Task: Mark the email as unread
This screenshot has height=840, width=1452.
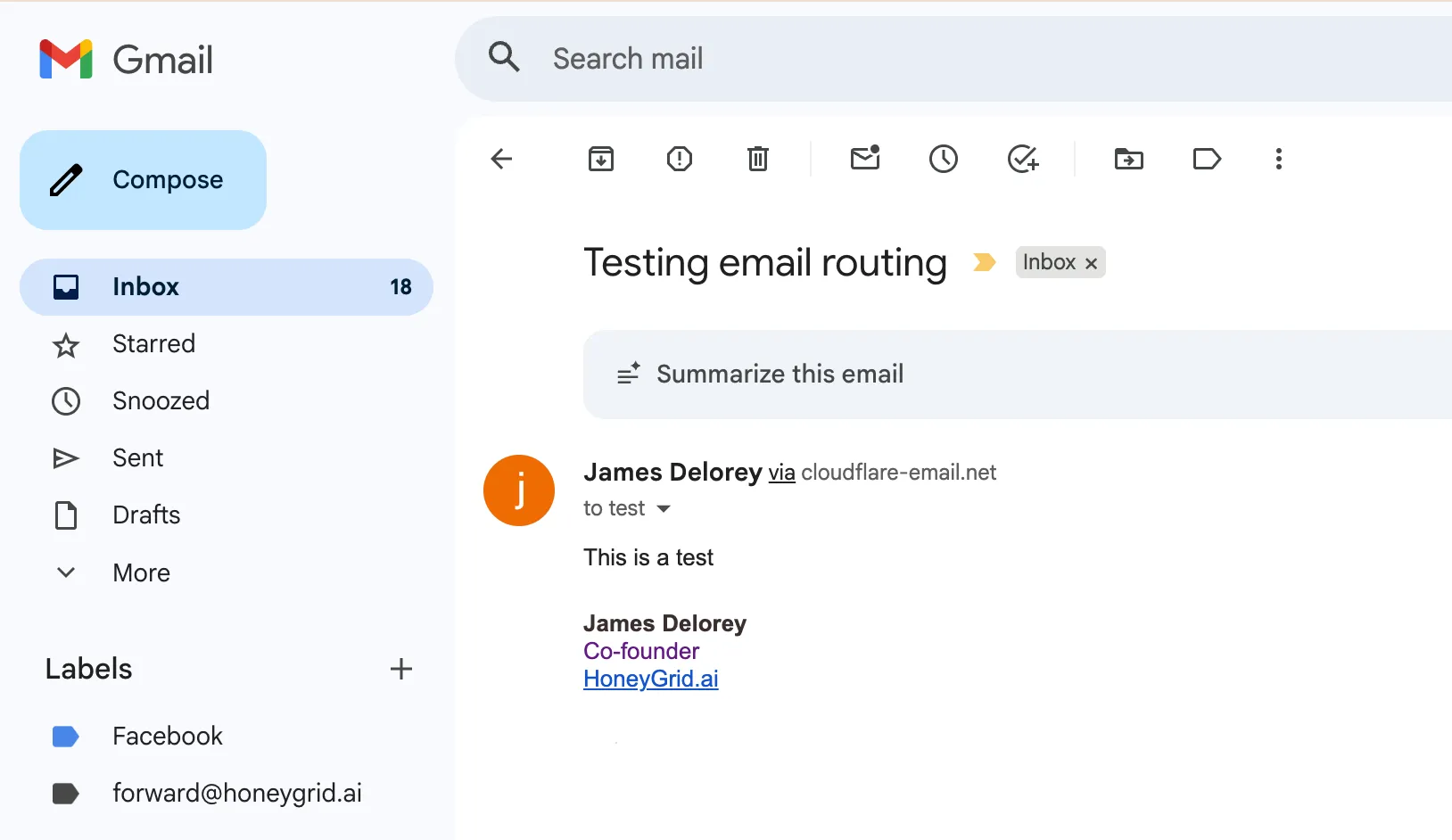Action: click(x=865, y=159)
